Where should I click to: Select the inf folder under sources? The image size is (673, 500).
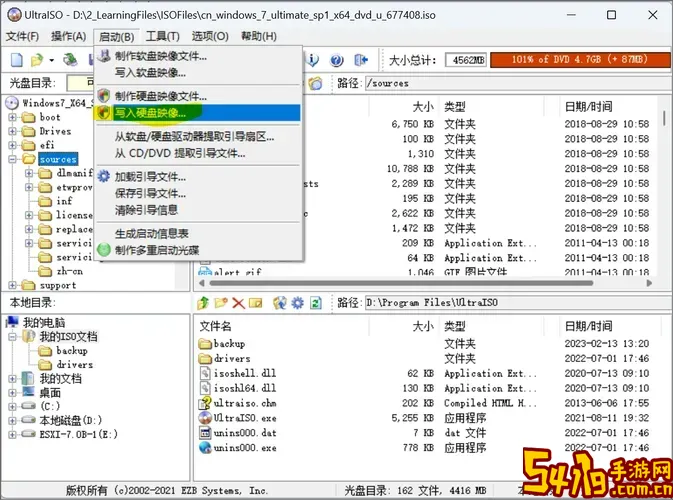pos(64,201)
